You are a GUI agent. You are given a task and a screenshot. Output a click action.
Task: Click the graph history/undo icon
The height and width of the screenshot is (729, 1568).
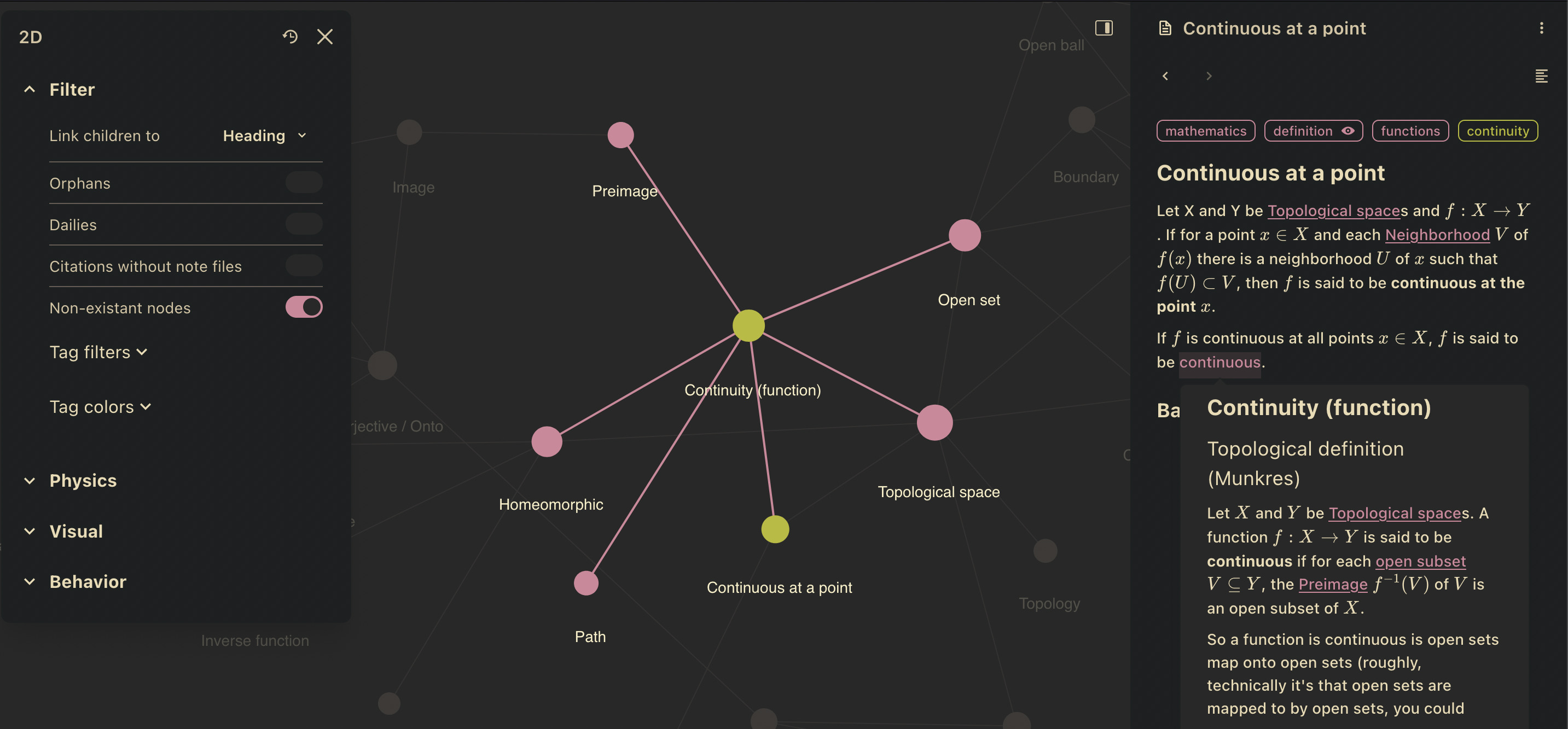point(290,35)
